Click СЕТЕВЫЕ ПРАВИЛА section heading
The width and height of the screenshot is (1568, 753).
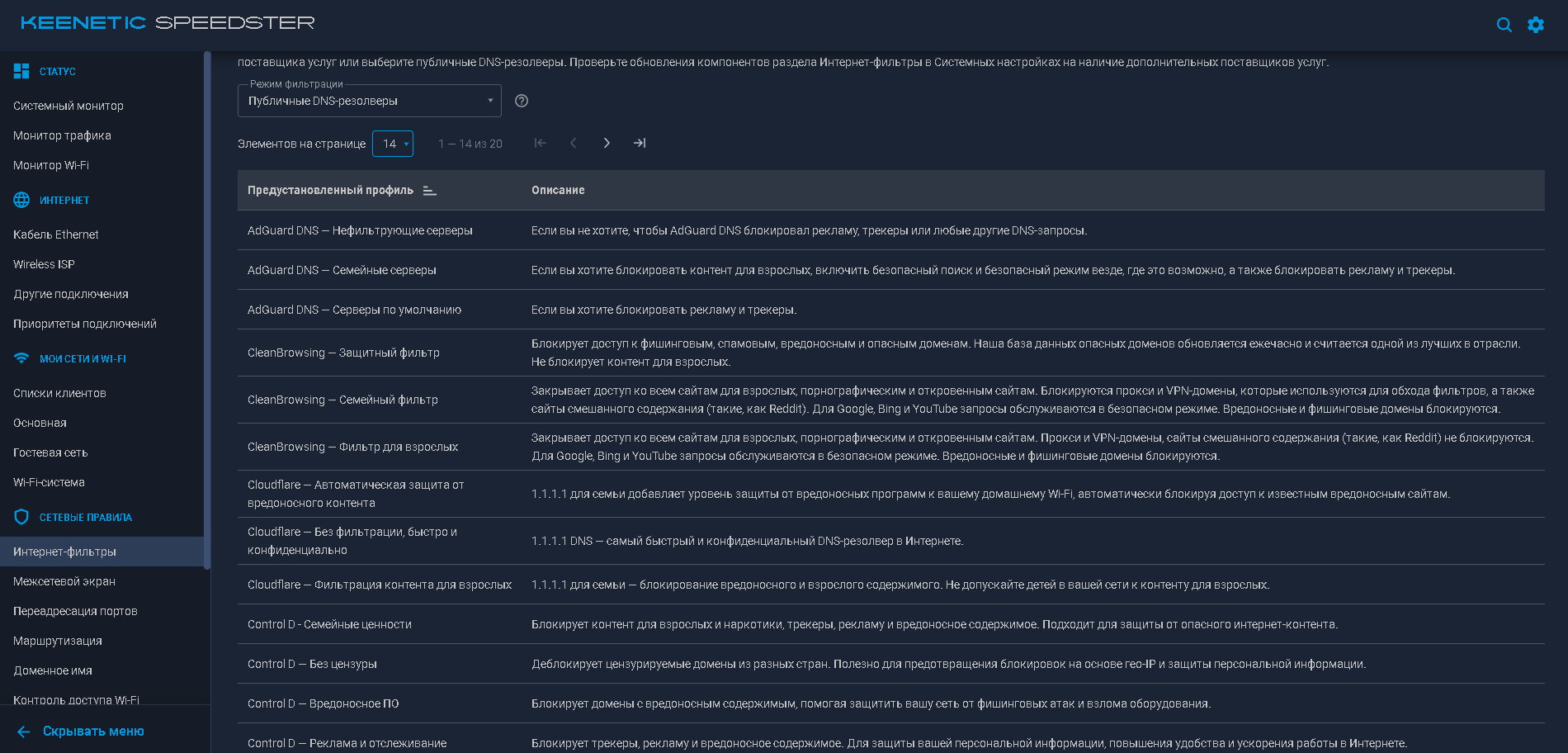click(86, 518)
